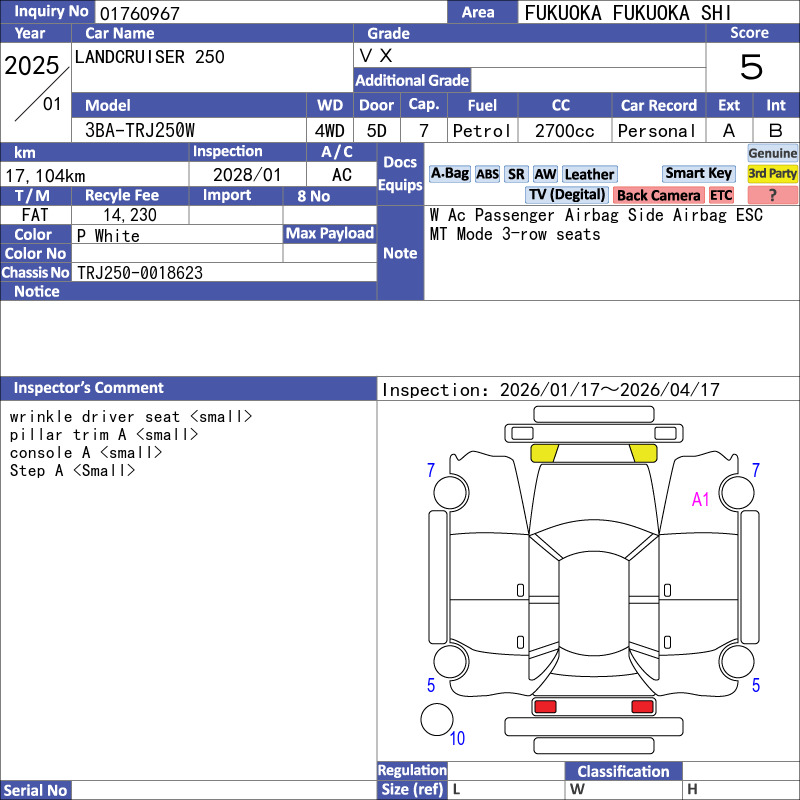This screenshot has width=800, height=800.
Task: Click the spare tire circle in diagram
Action: (x=436, y=719)
